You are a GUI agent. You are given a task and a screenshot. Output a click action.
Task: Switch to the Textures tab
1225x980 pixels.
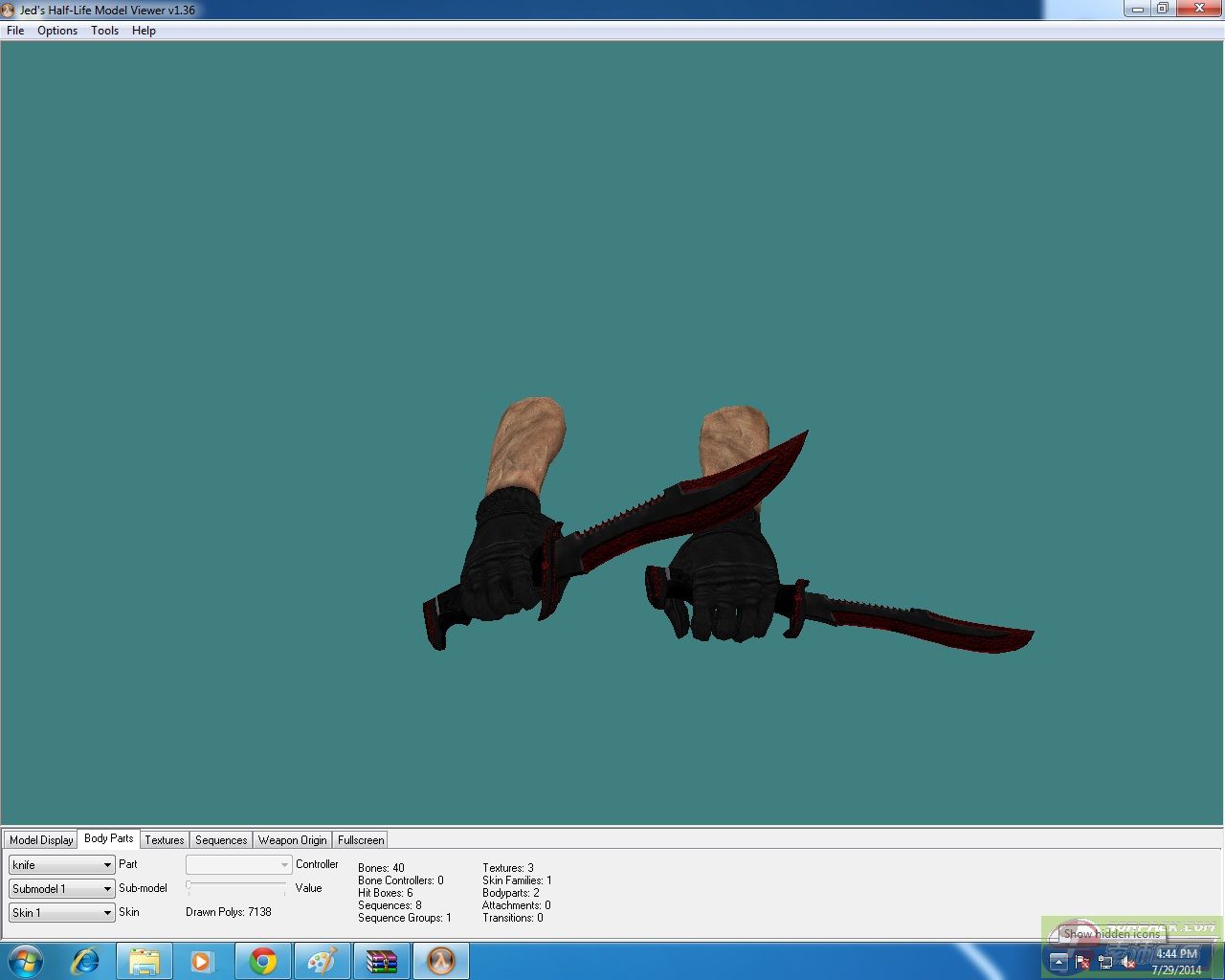pos(165,840)
